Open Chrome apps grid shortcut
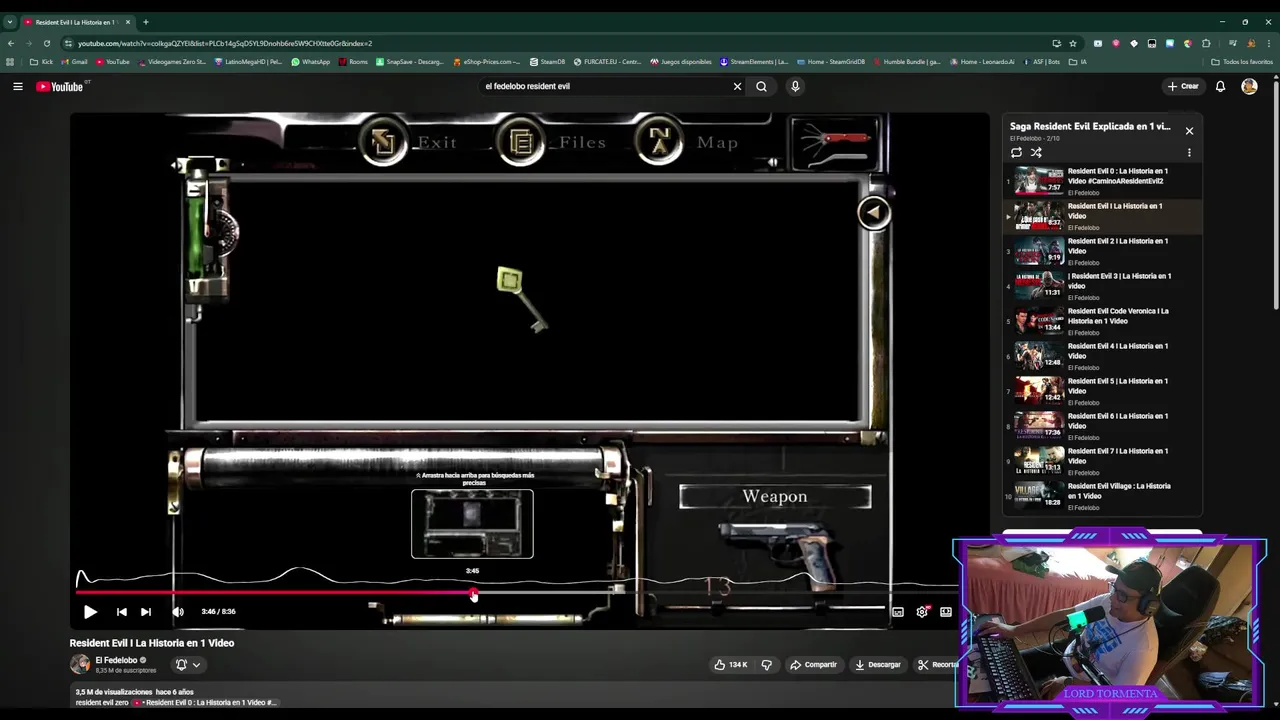 point(11,62)
